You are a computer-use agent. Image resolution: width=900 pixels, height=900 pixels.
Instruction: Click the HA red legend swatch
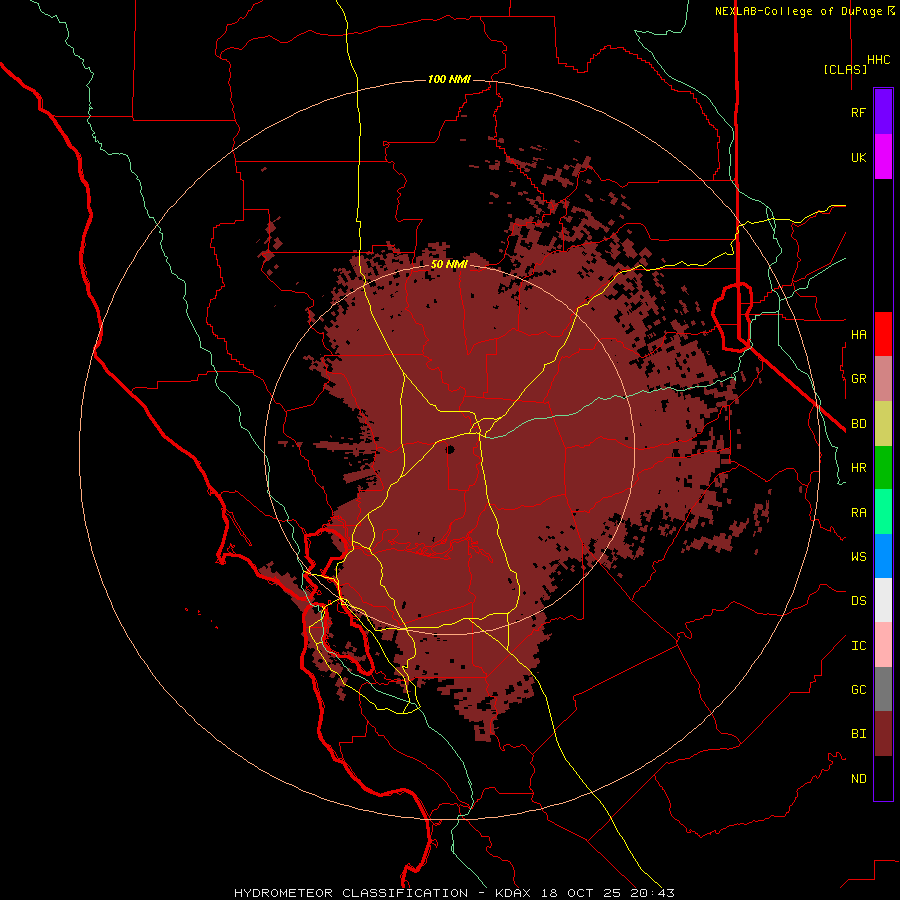[x=883, y=334]
